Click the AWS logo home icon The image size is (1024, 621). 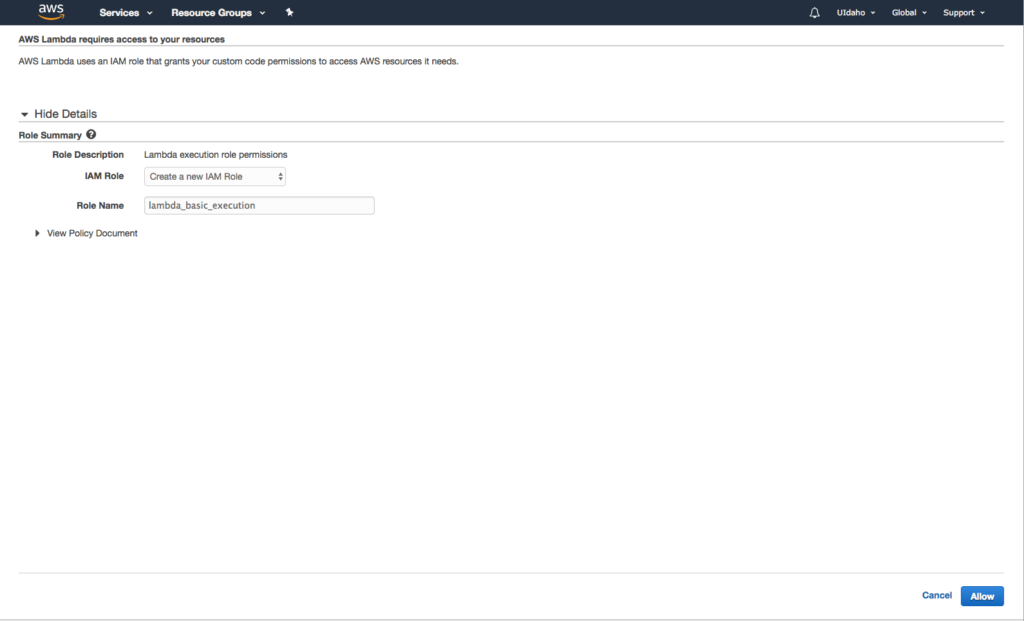click(51, 12)
